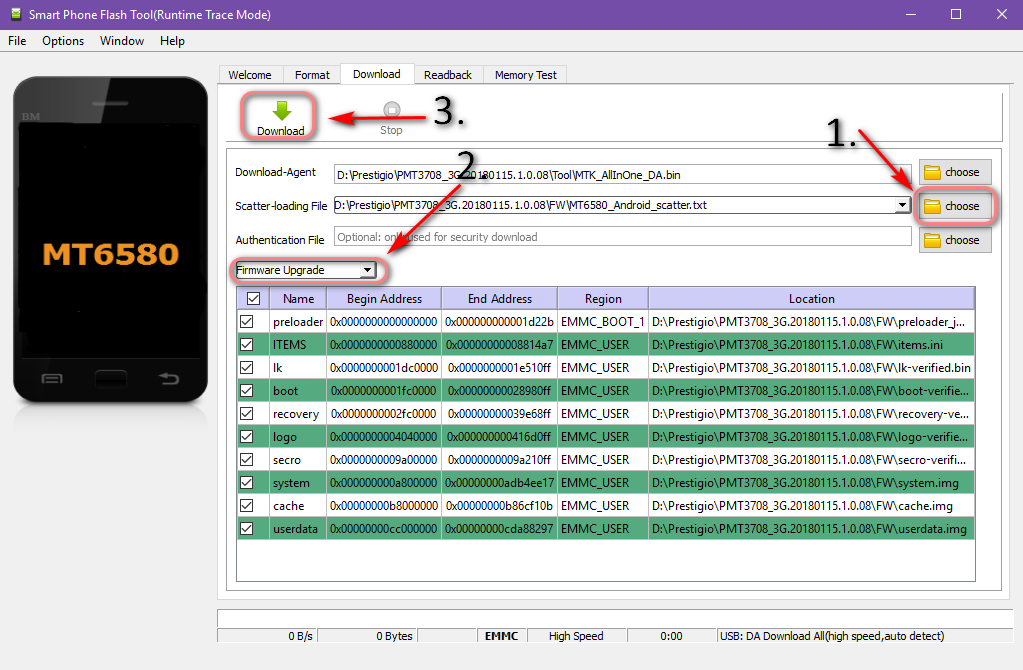Click the app icon in title bar
The image size is (1023, 670).
tap(13, 14)
